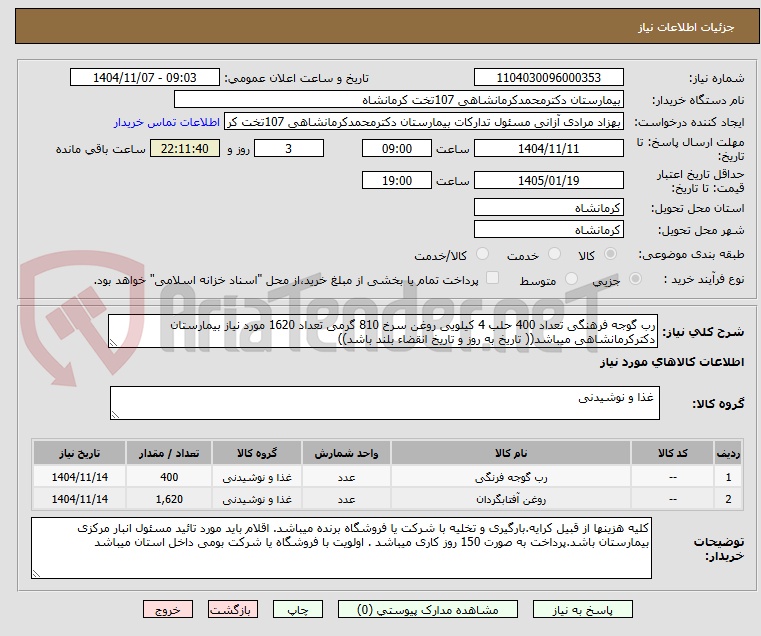Click the deadline date field 1404/11/11
This screenshot has height=636, width=761.
click(548, 149)
